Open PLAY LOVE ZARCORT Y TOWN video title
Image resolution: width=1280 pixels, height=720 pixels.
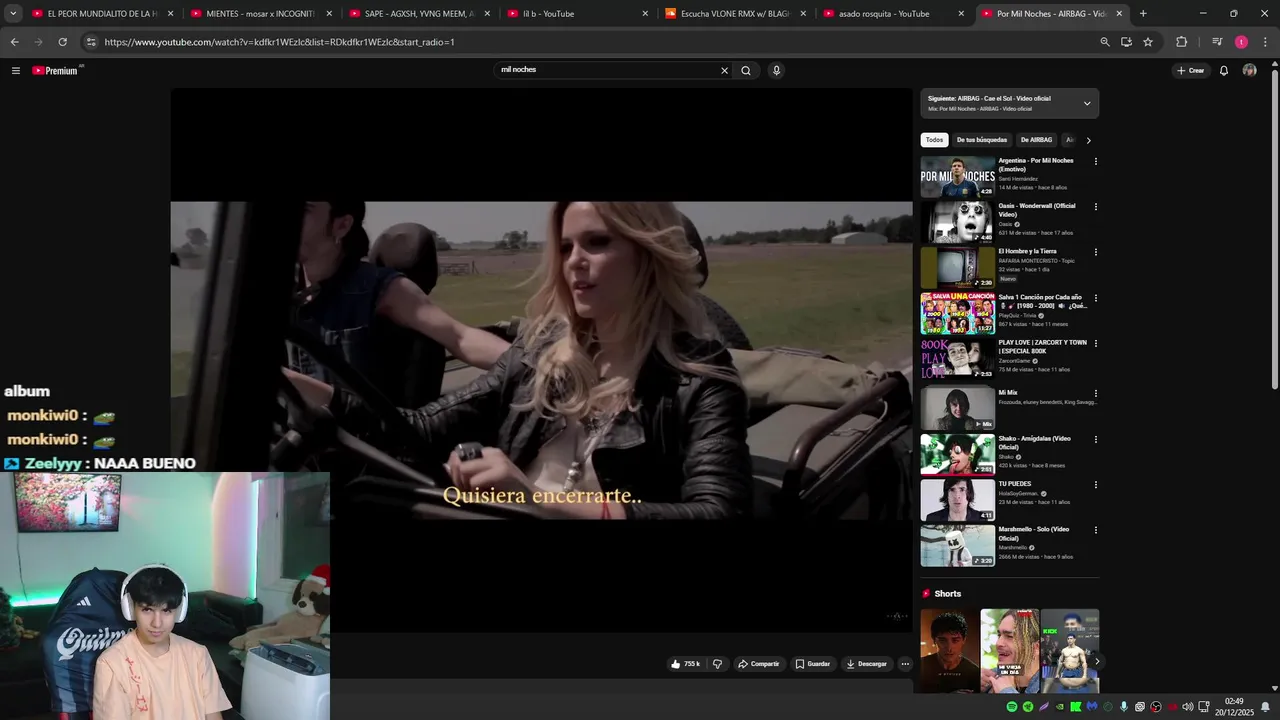(1042, 347)
